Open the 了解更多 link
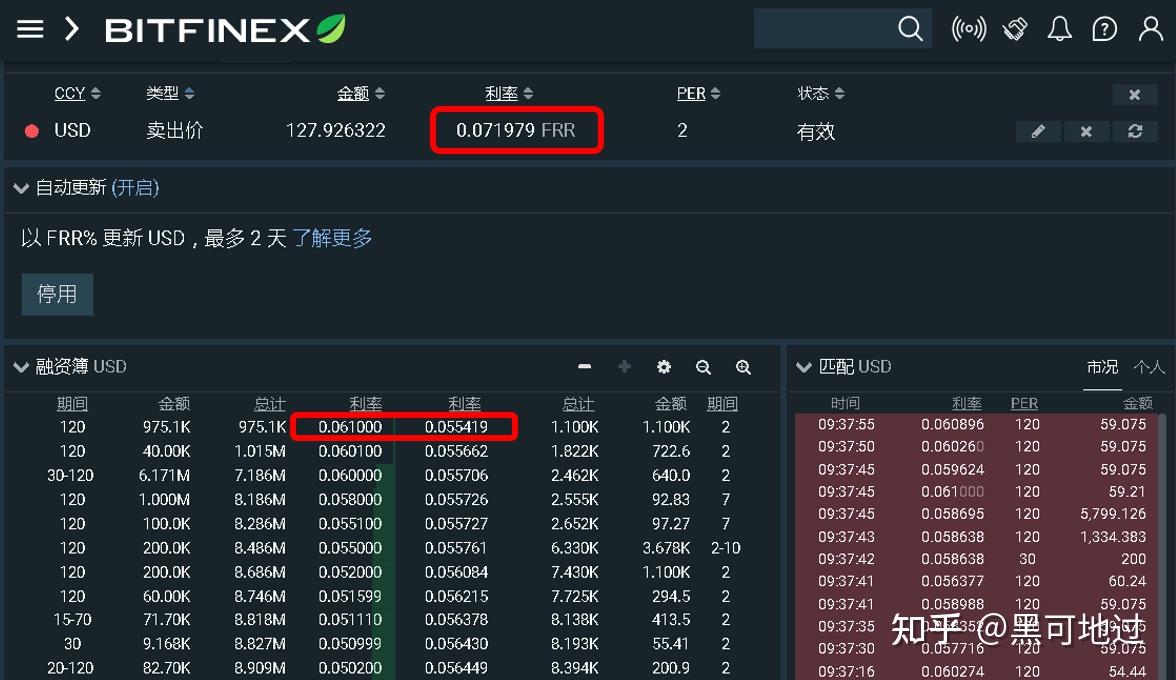The width and height of the screenshot is (1176, 680). tap(333, 238)
